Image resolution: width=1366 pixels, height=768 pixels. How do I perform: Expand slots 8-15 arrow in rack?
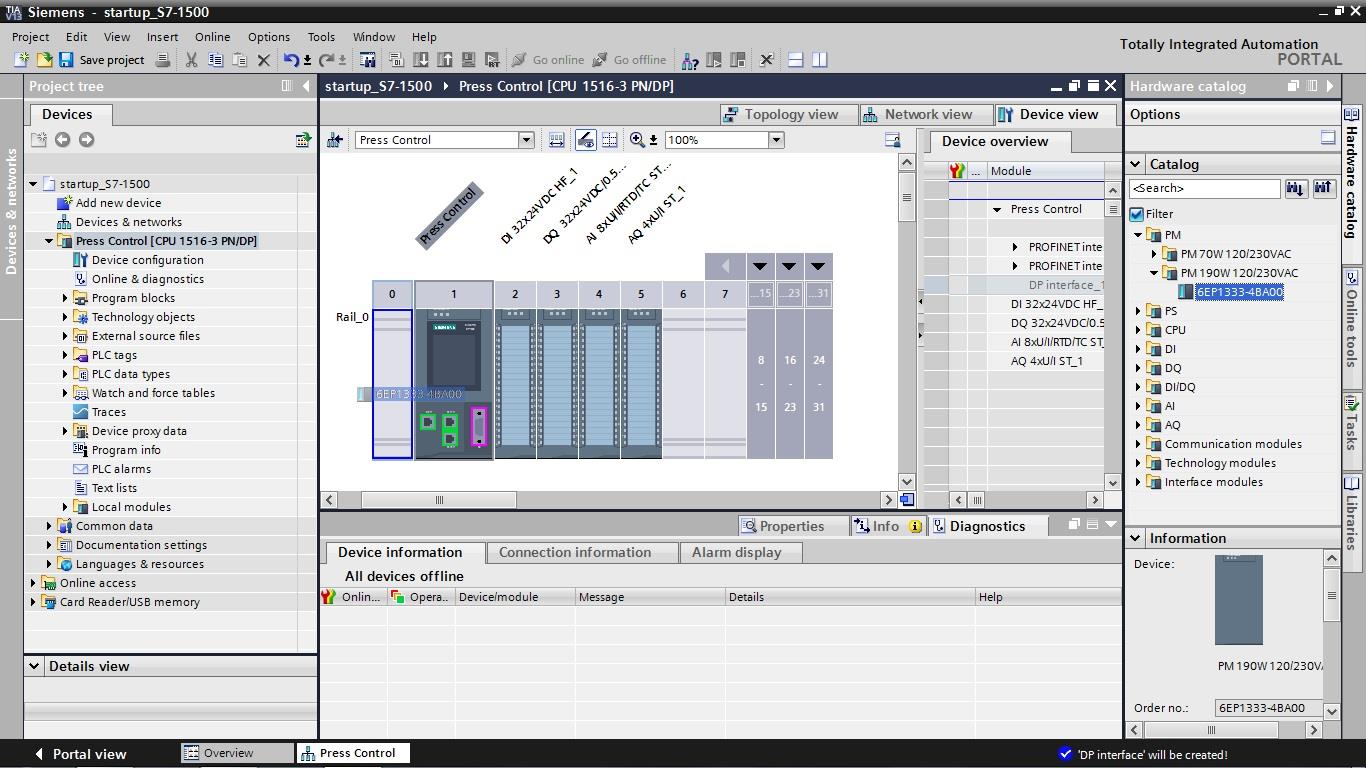(760, 266)
